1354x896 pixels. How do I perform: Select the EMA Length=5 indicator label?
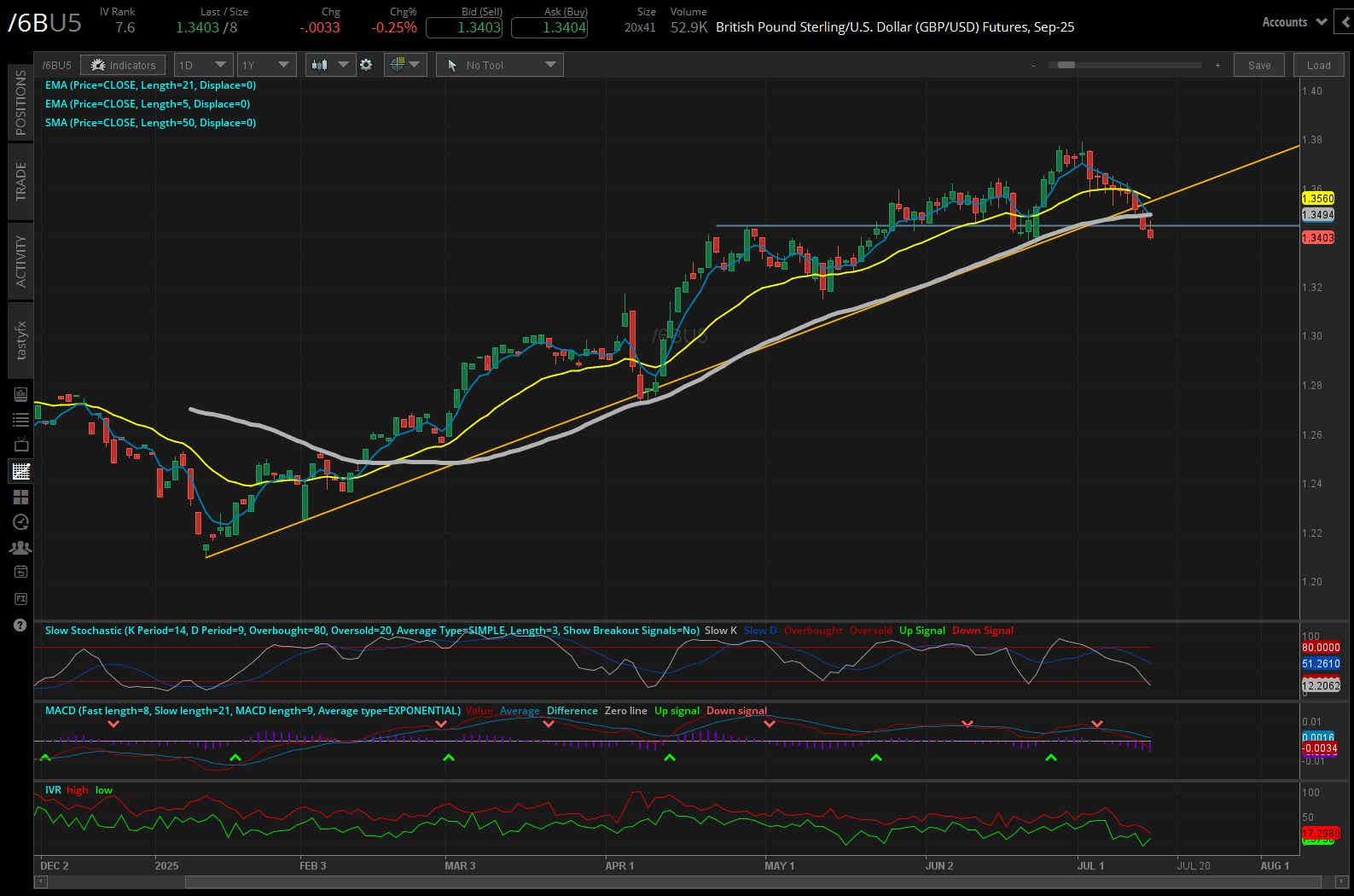click(x=148, y=104)
